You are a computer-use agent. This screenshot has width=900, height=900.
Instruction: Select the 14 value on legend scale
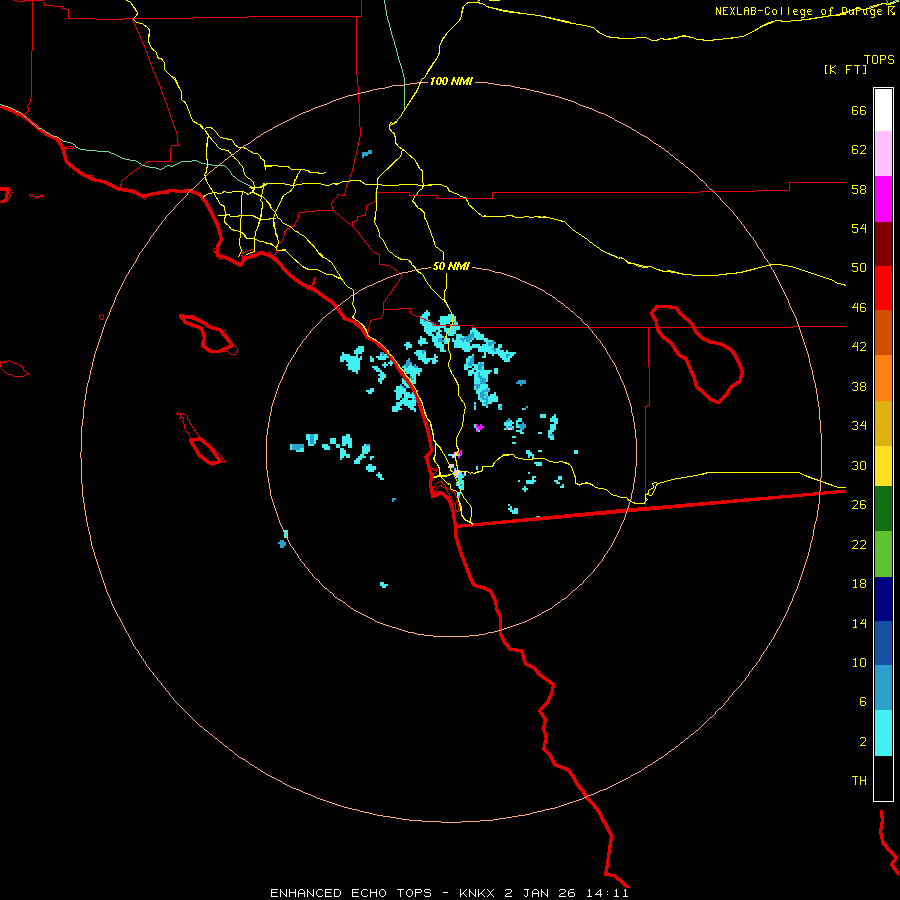click(x=859, y=623)
